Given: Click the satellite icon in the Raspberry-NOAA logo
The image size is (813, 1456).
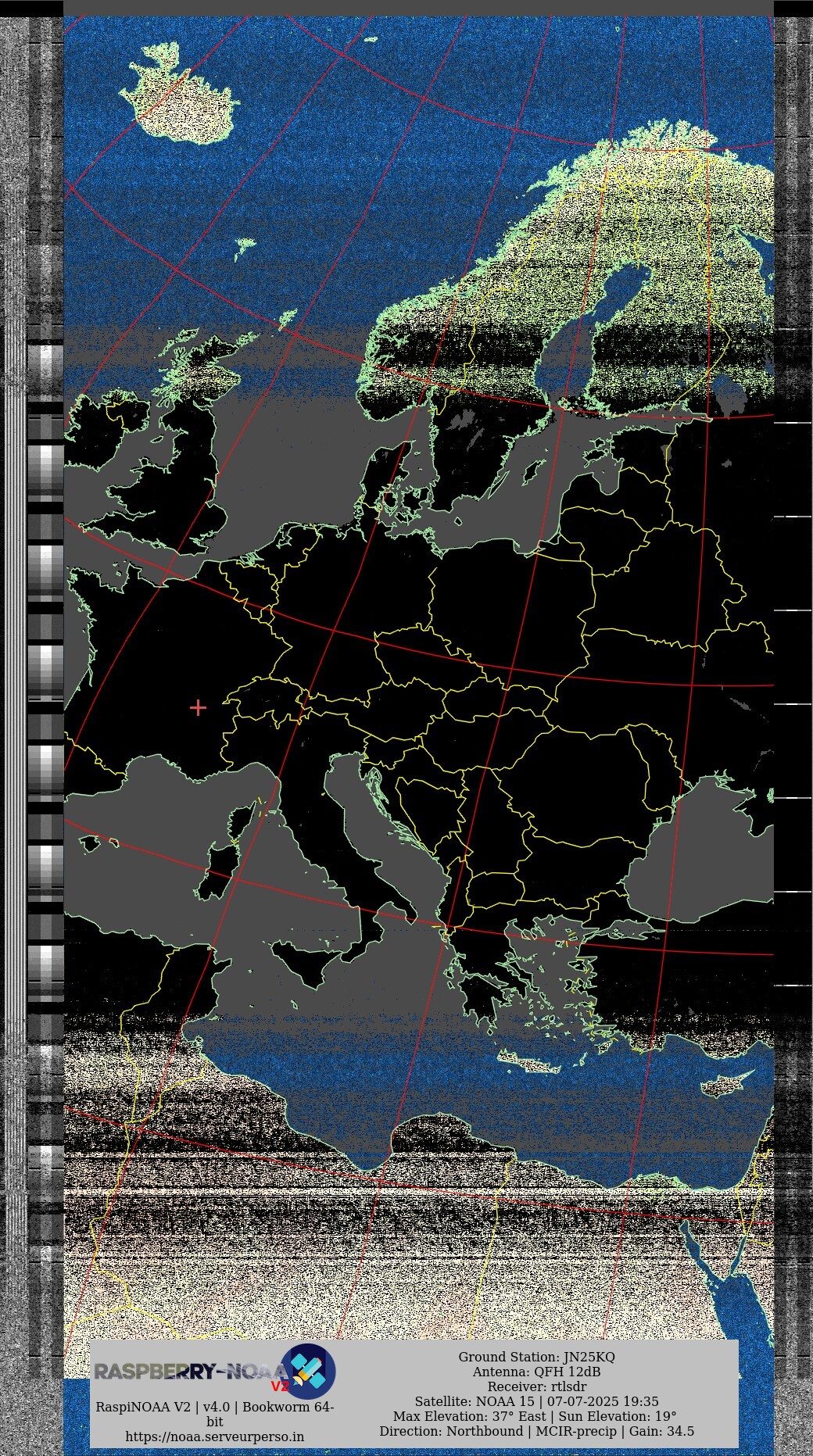Looking at the screenshot, I should (x=308, y=1371).
